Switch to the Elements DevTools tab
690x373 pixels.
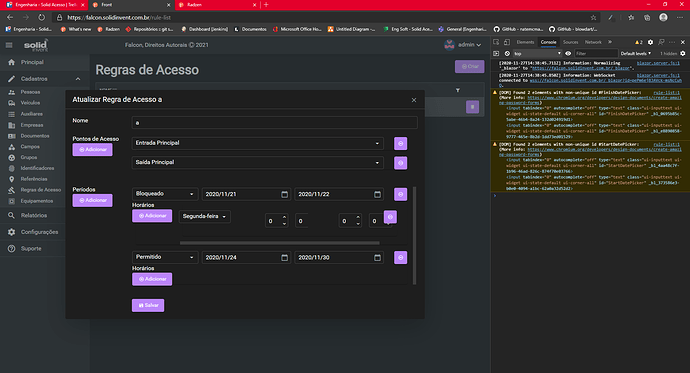click(x=525, y=42)
